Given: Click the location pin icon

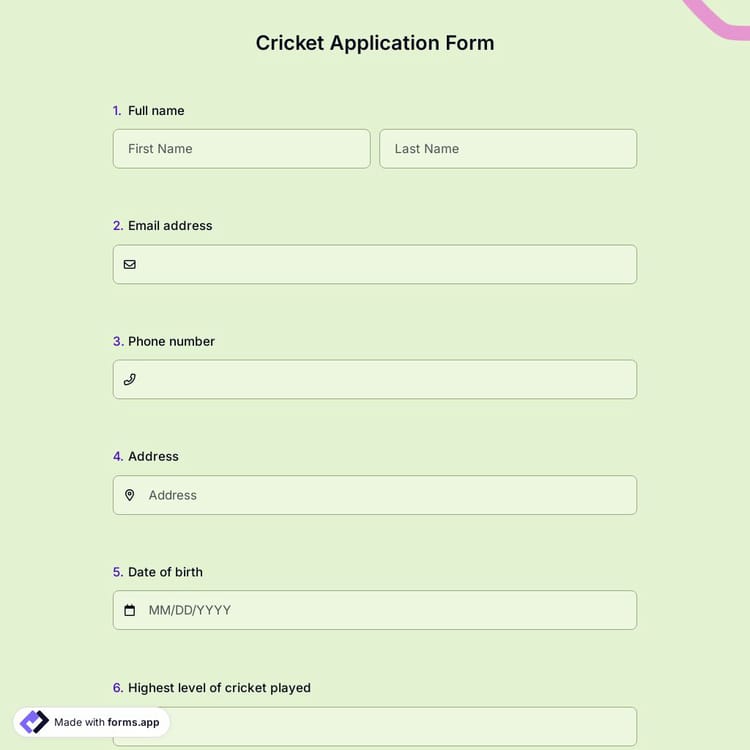Looking at the screenshot, I should 129,495.
